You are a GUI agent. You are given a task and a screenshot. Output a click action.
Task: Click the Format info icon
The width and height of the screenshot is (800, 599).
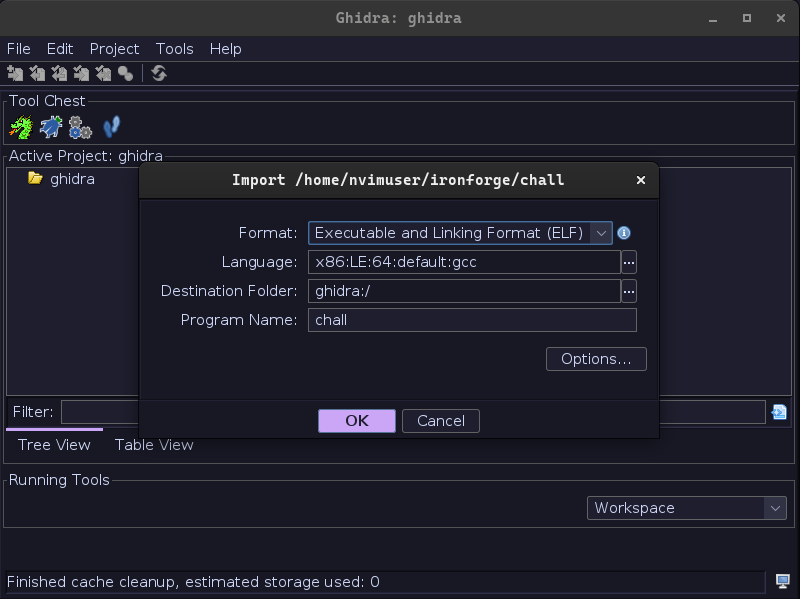pos(623,233)
